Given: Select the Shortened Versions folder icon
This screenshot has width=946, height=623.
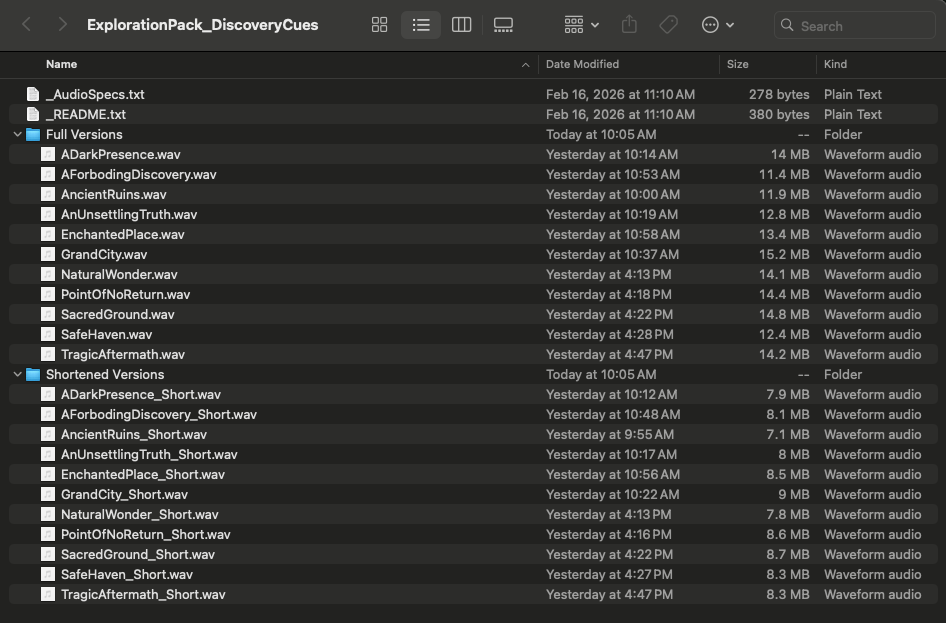Looking at the screenshot, I should (x=33, y=374).
